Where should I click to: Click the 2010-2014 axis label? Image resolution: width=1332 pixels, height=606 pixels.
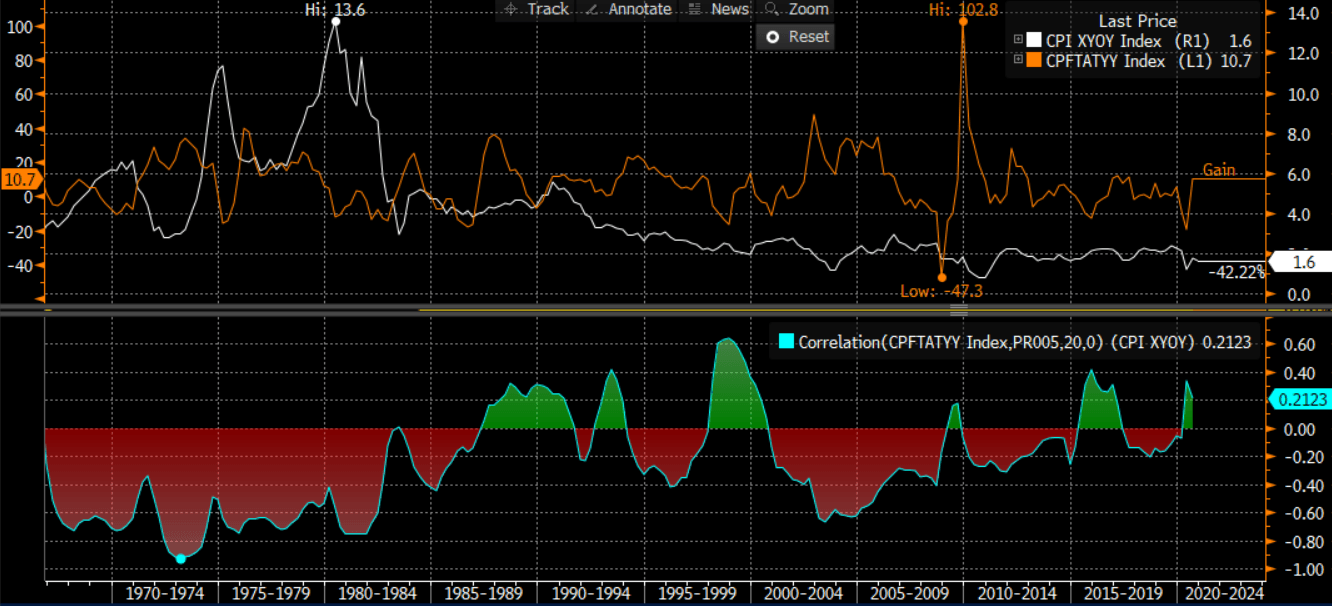coord(1019,593)
